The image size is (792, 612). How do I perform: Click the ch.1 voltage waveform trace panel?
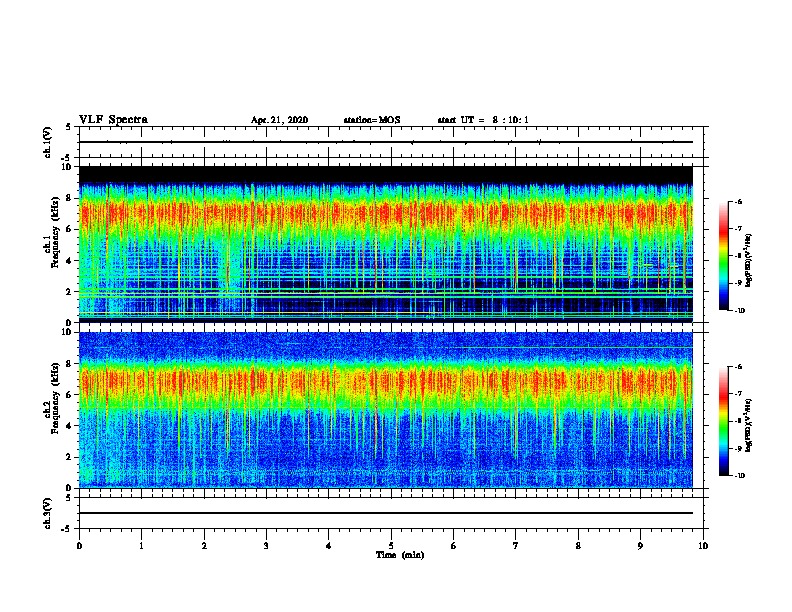point(391,142)
